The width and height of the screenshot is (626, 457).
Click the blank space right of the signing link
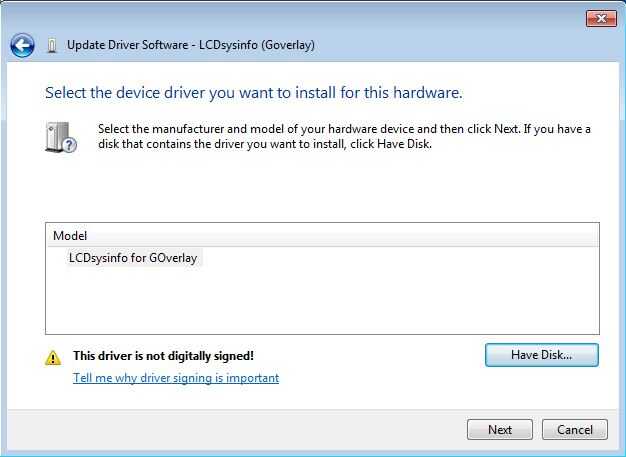click(x=380, y=378)
